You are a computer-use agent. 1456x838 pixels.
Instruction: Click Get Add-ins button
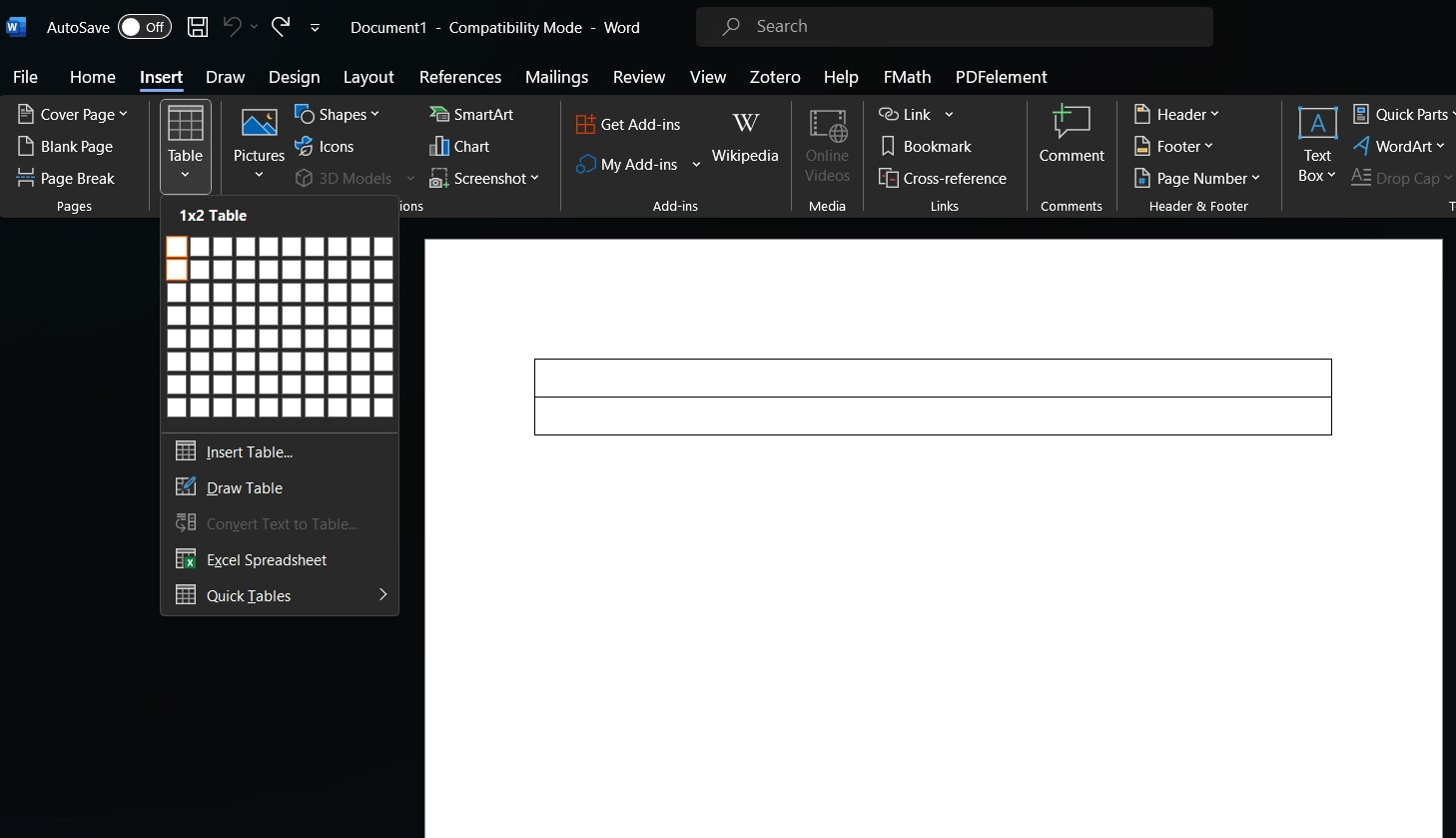(628, 125)
